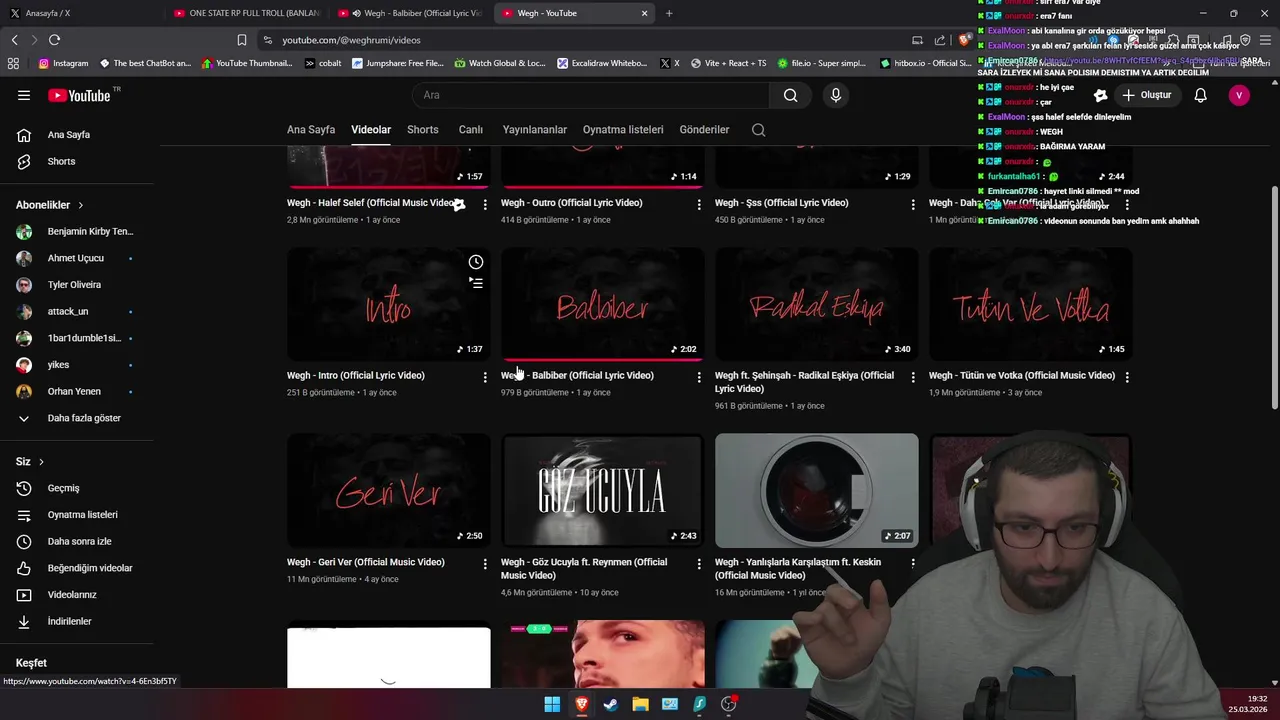Open options menu for Göz Ucuyla video

(699, 564)
